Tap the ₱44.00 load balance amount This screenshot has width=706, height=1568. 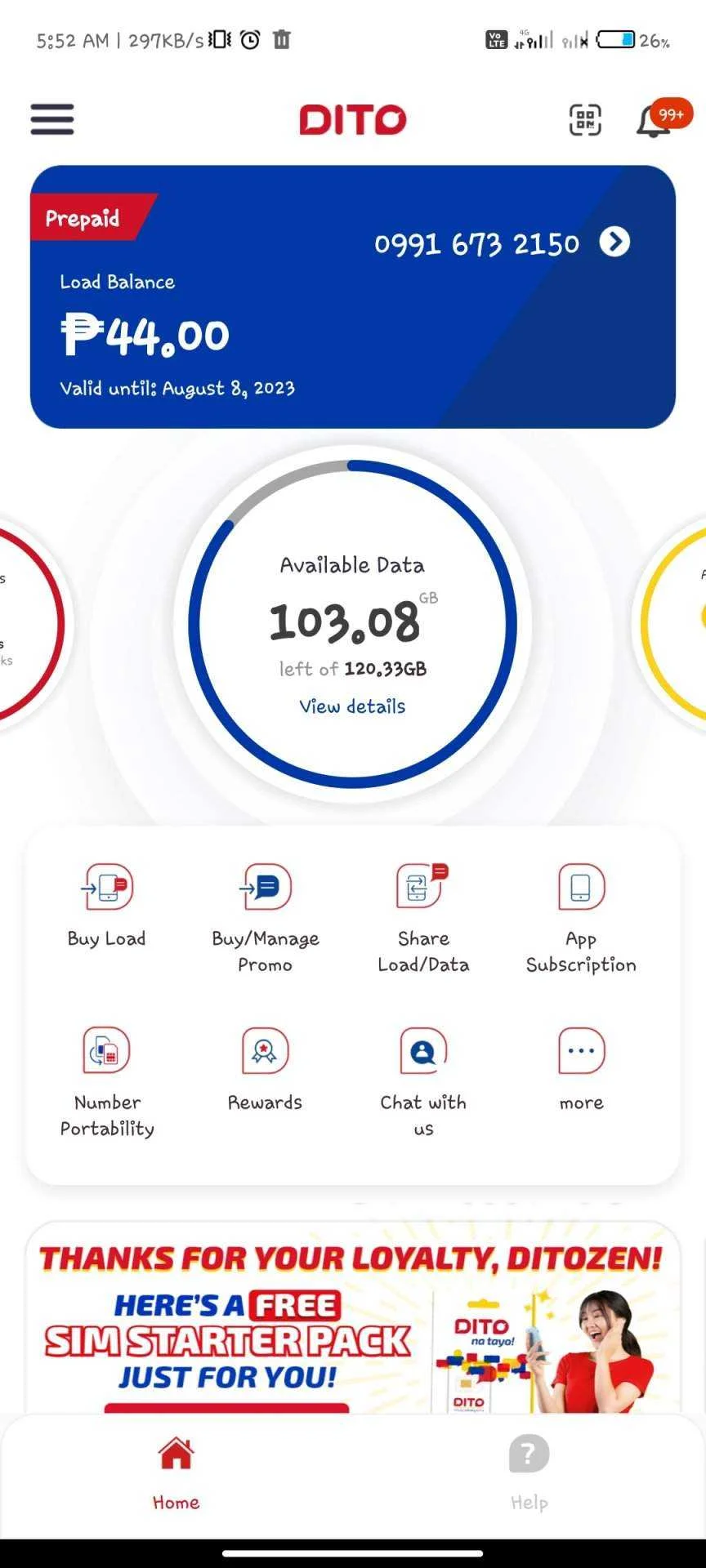145,335
